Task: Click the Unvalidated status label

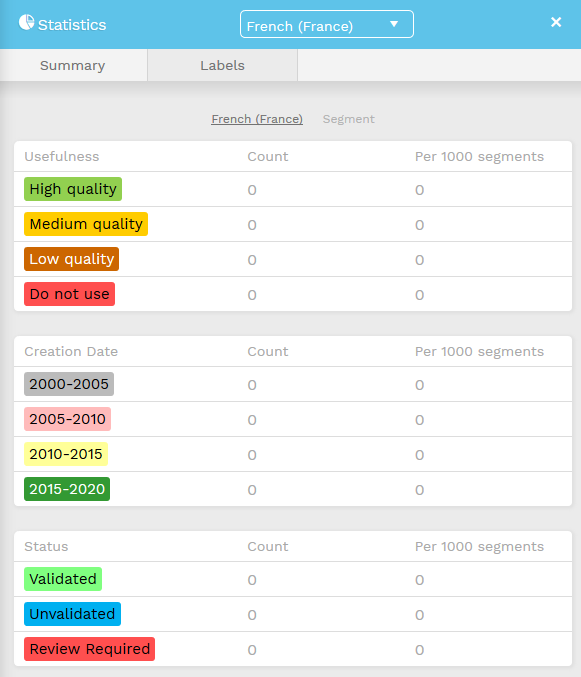Action: coord(73,614)
